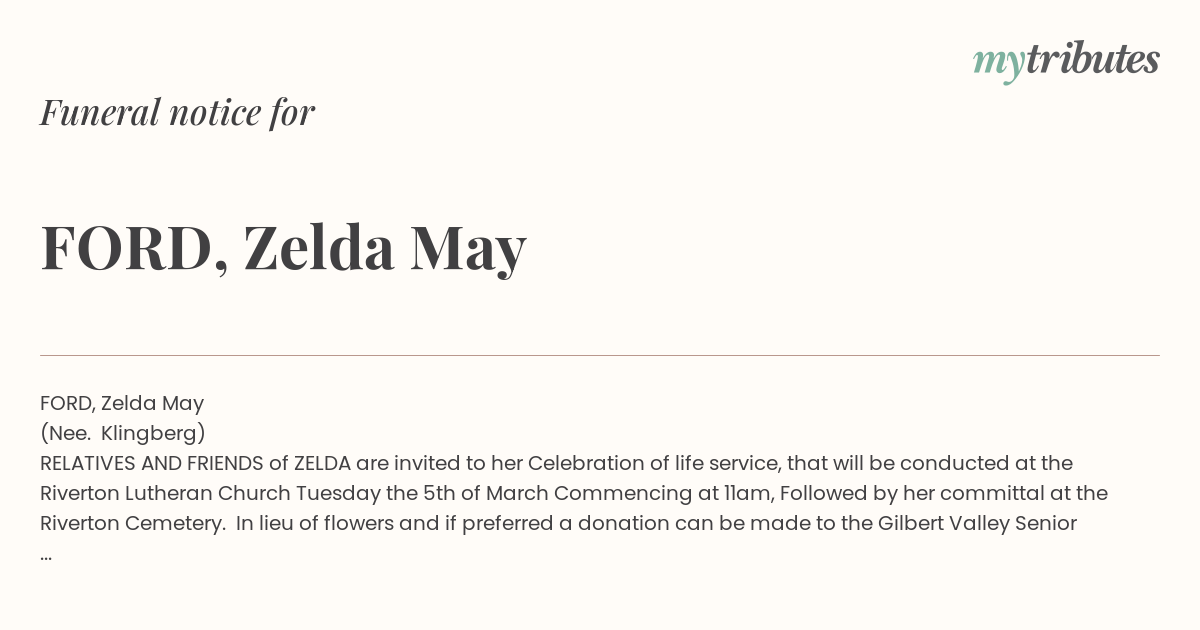Expand the truncated notice via the ellipsis

[x=46, y=555]
